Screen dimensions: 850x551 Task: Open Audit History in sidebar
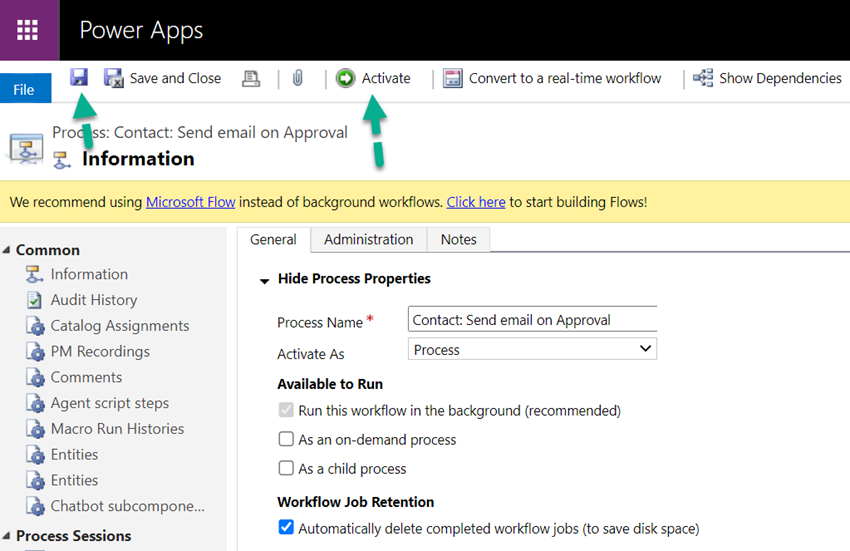point(94,300)
